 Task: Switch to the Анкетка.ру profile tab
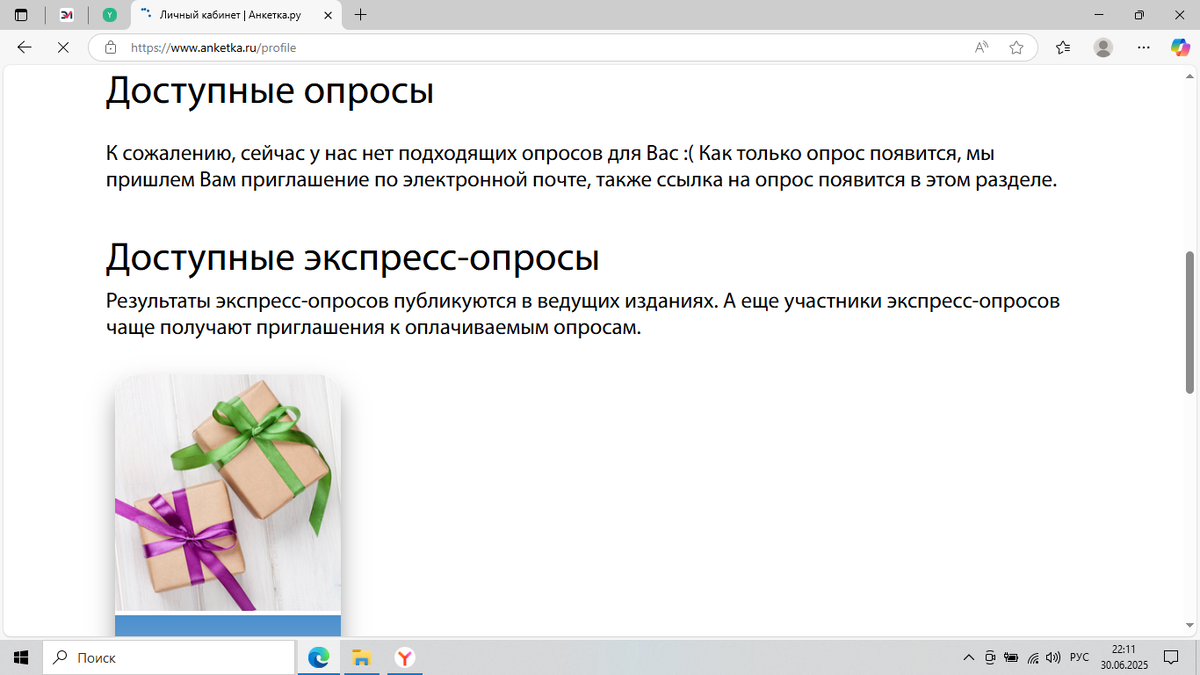pyautogui.click(x=233, y=15)
